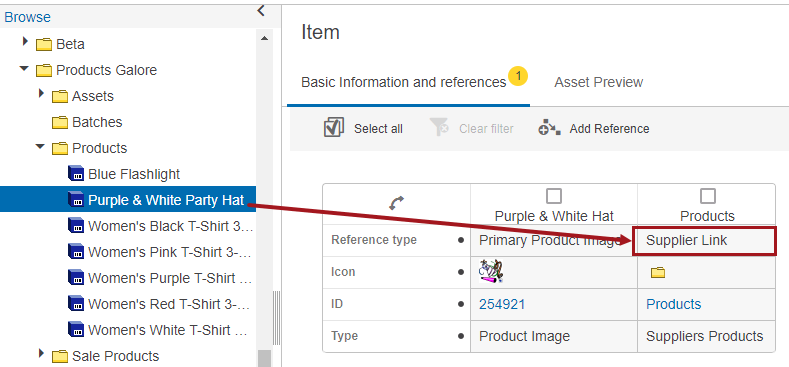Check the Purple & White Hat column checkbox
Screen dimensions: 789x367
coord(554,196)
